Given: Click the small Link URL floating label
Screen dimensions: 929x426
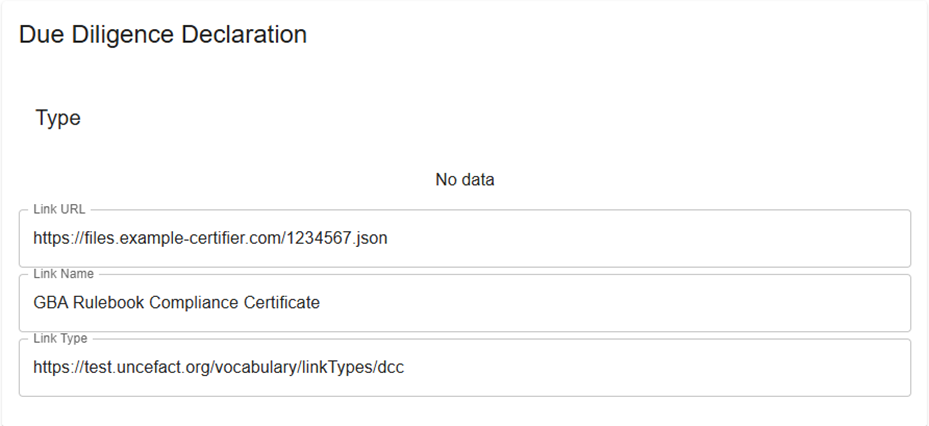Looking at the screenshot, I should click(x=60, y=210).
